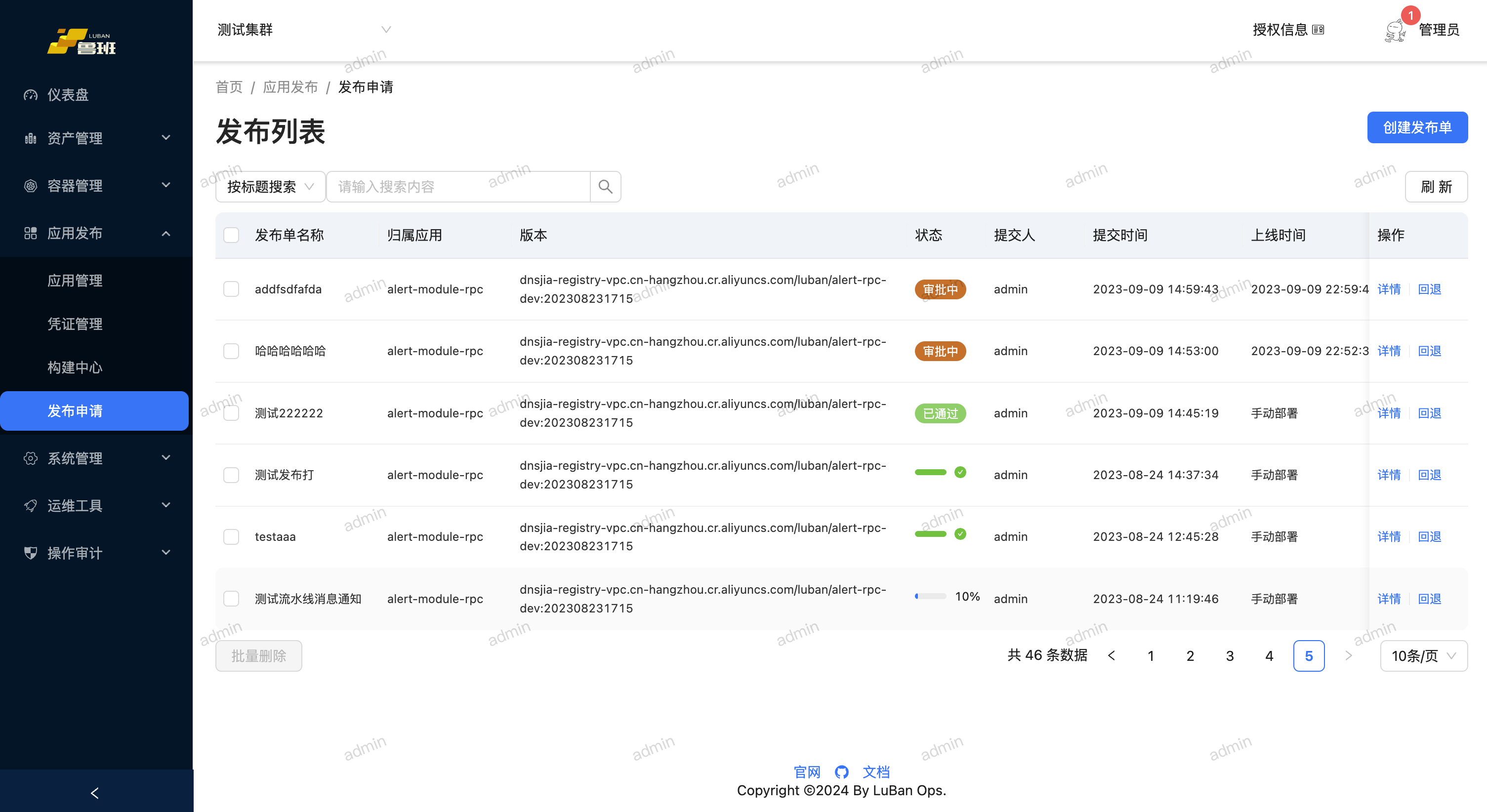Collapse the sidebar with bottom arrow
Viewport: 1487px width, 812px height.
coord(95,792)
